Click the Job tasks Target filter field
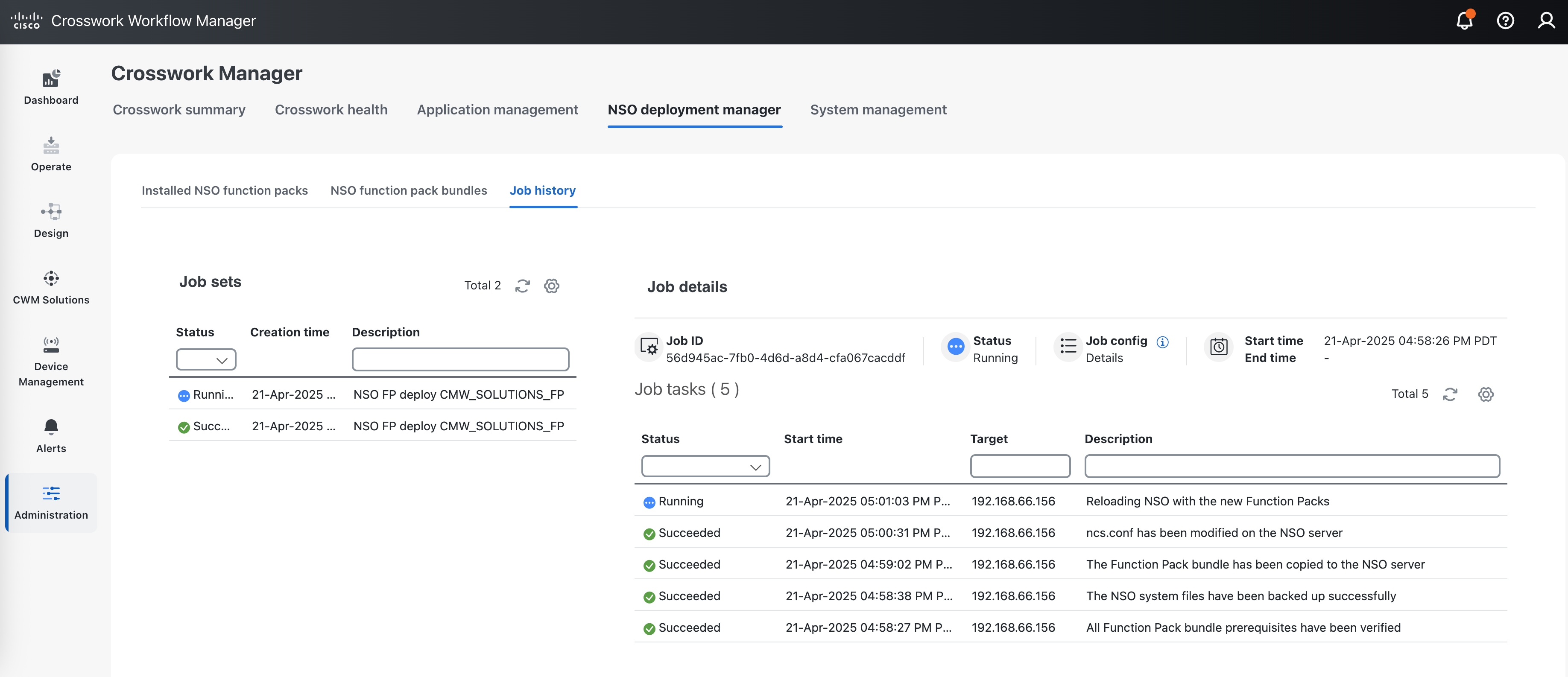Screen dimensions: 1568x677 click(x=1020, y=467)
